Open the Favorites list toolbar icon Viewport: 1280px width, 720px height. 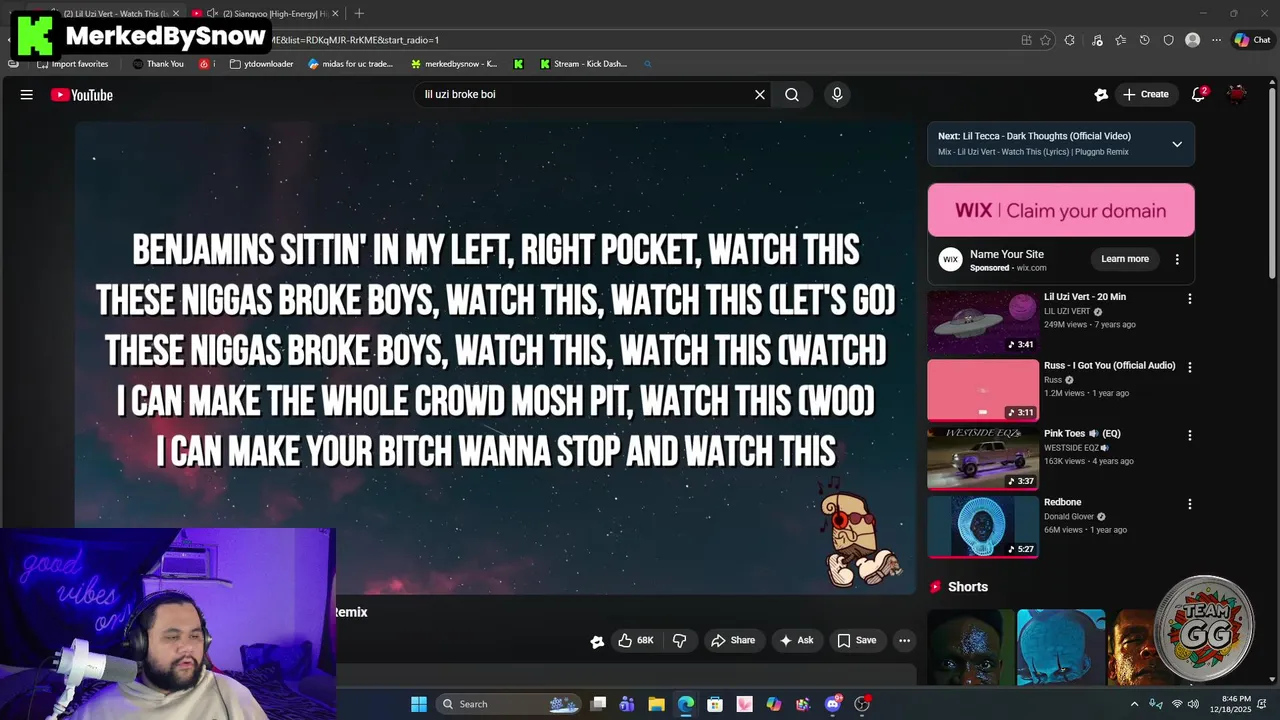click(x=1121, y=40)
